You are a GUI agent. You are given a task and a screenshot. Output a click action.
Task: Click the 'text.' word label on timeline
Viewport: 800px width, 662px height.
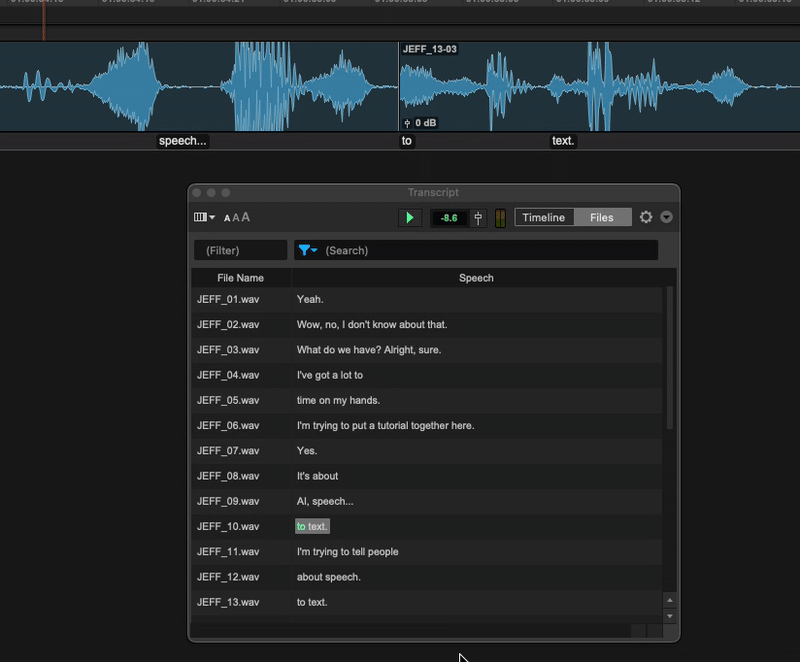563,141
